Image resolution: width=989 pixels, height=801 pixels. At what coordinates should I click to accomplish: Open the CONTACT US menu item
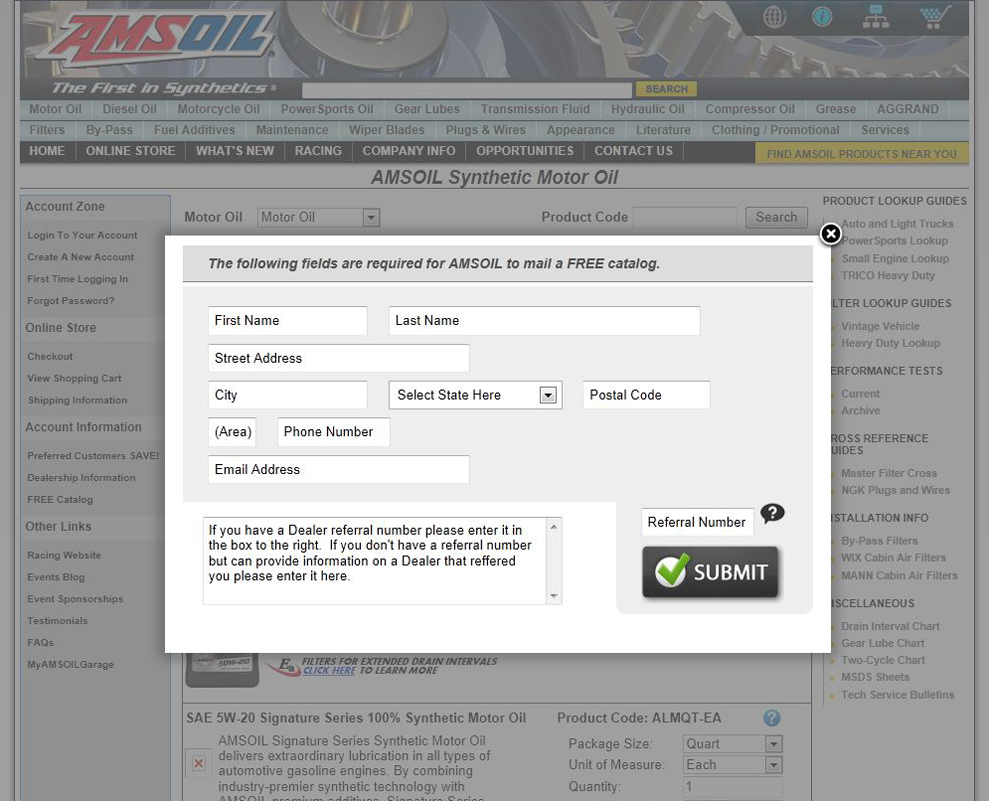(634, 151)
